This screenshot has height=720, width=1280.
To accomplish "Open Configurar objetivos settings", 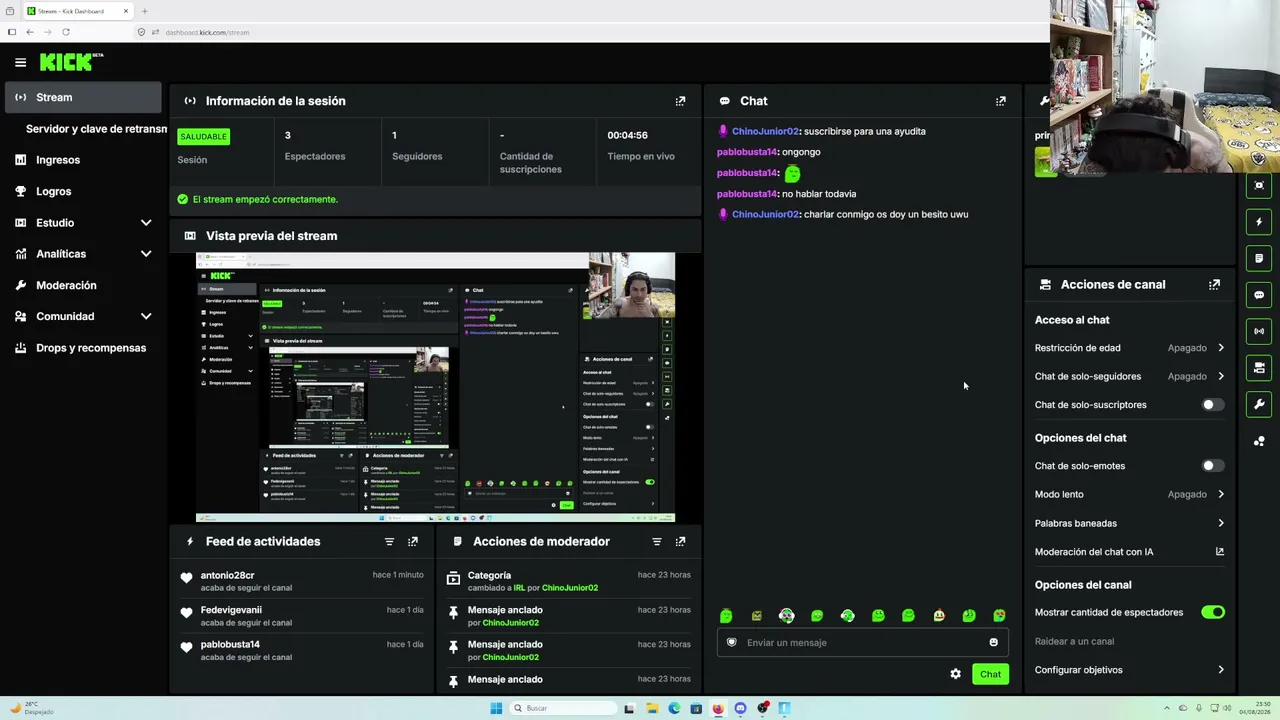I will pyautogui.click(x=1130, y=670).
